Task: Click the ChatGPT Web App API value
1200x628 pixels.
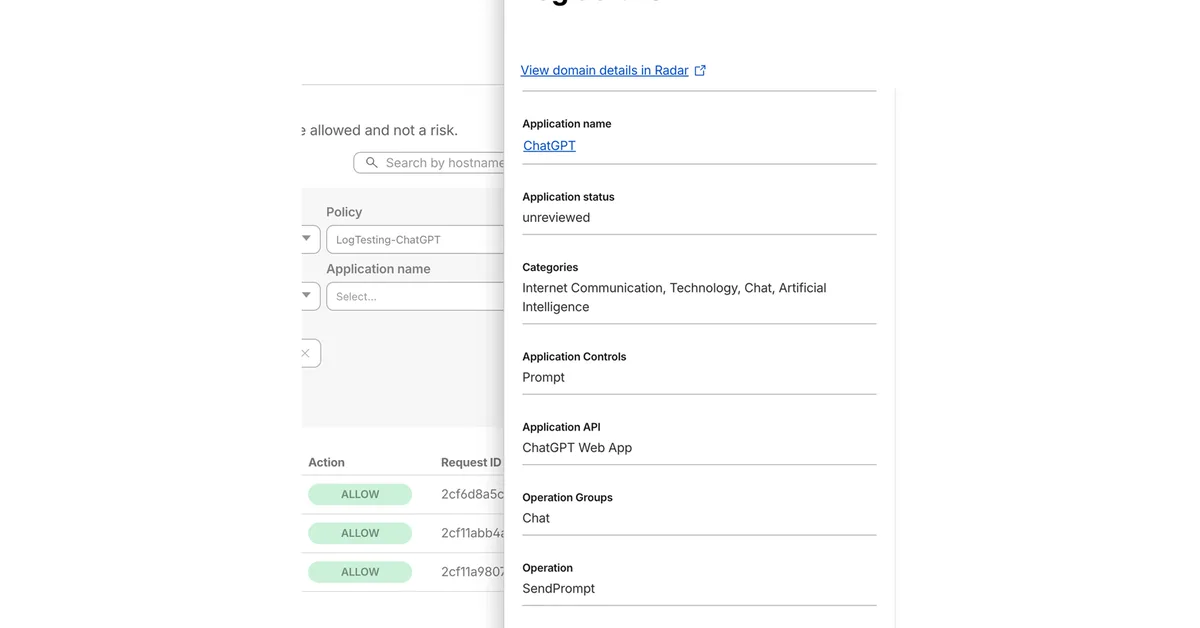Action: (x=577, y=447)
